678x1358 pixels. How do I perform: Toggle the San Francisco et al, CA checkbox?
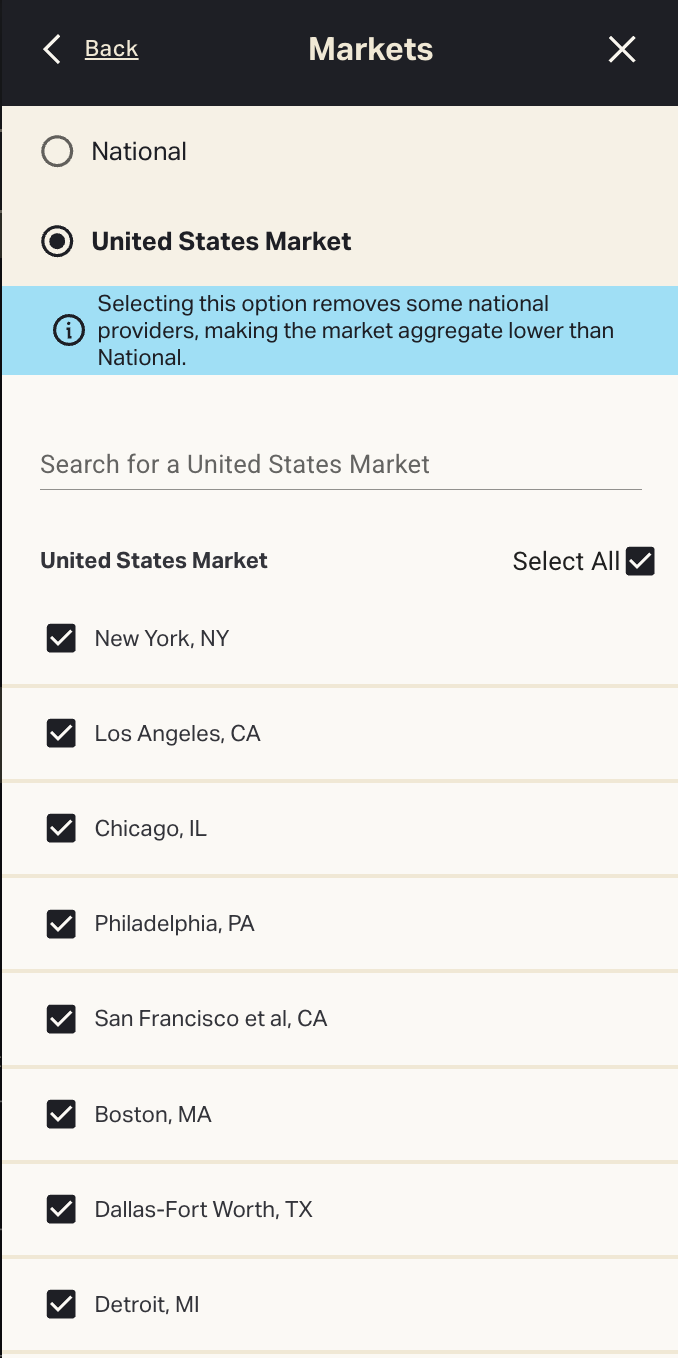[x=62, y=1019]
